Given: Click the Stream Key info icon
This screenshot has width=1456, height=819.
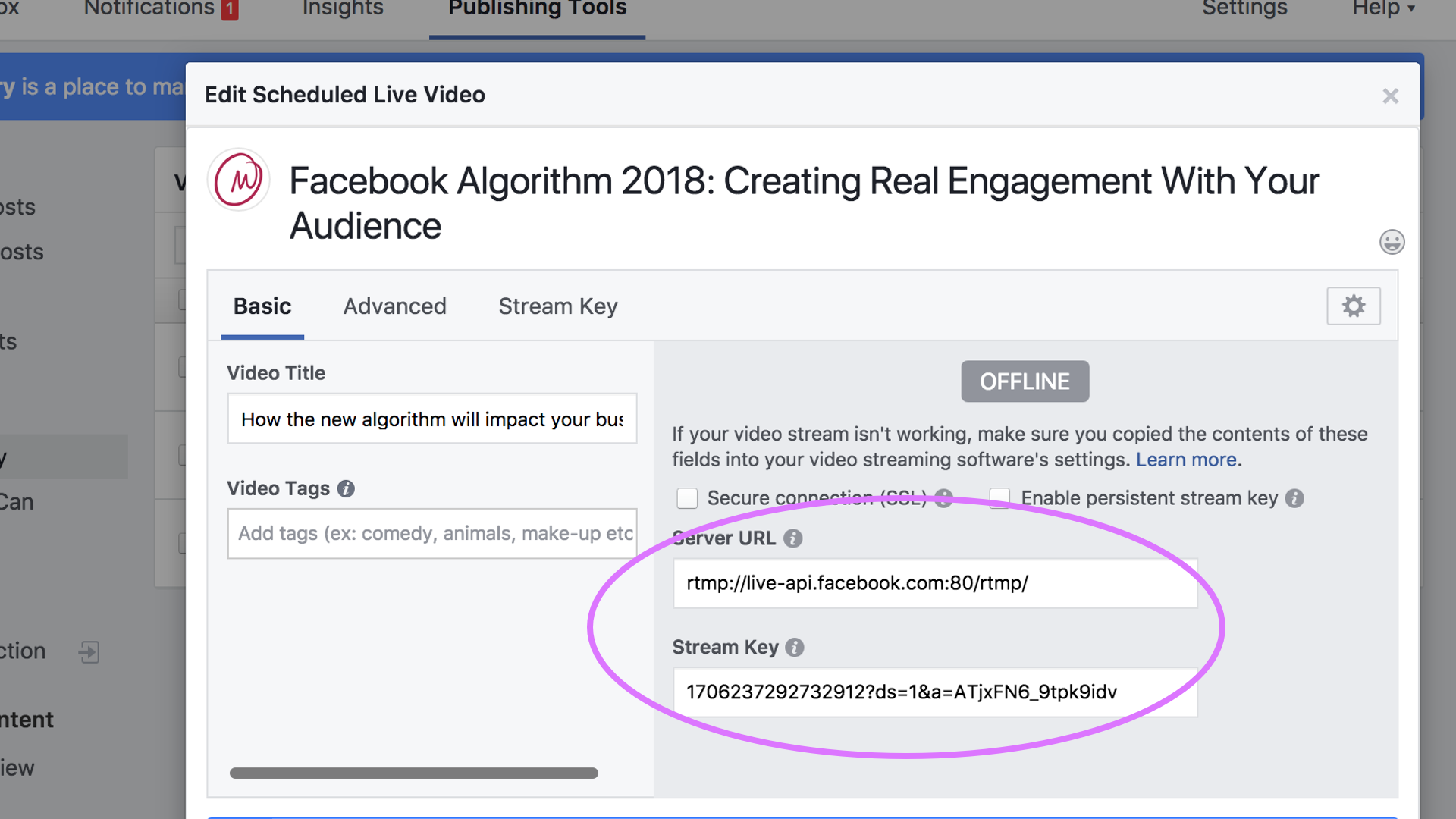Looking at the screenshot, I should coord(794,648).
